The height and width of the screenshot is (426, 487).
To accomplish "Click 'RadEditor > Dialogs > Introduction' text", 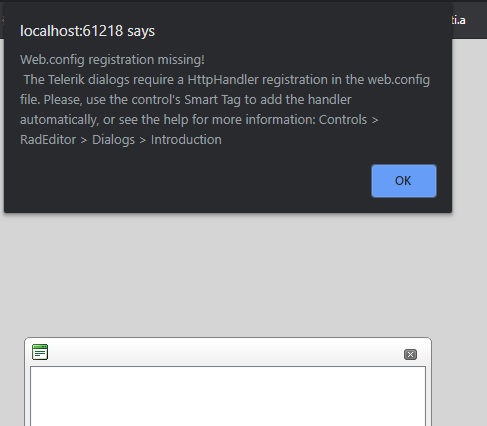I will (121, 140).
